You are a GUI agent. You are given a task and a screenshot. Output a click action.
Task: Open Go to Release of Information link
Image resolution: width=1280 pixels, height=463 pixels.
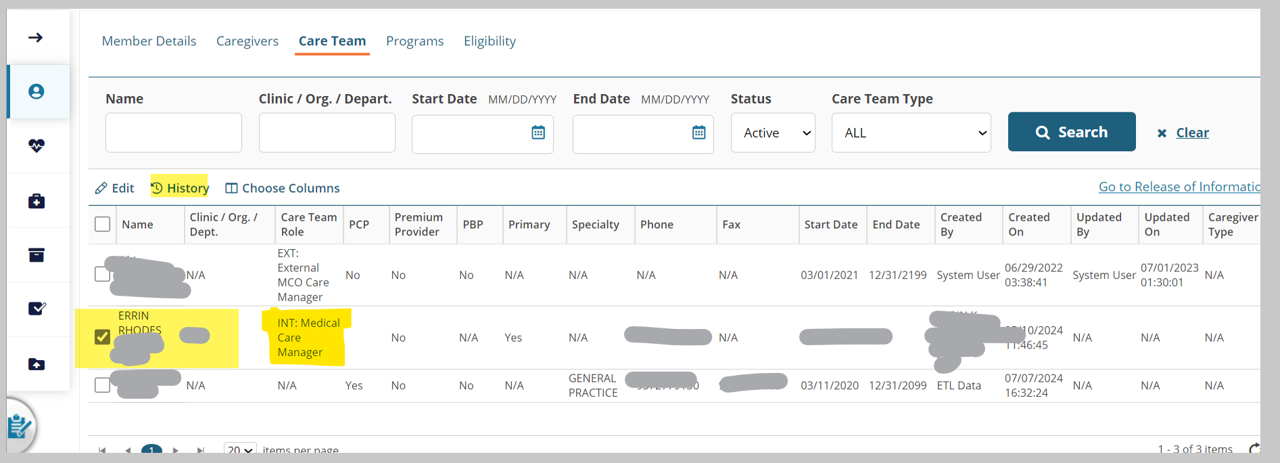[1179, 187]
